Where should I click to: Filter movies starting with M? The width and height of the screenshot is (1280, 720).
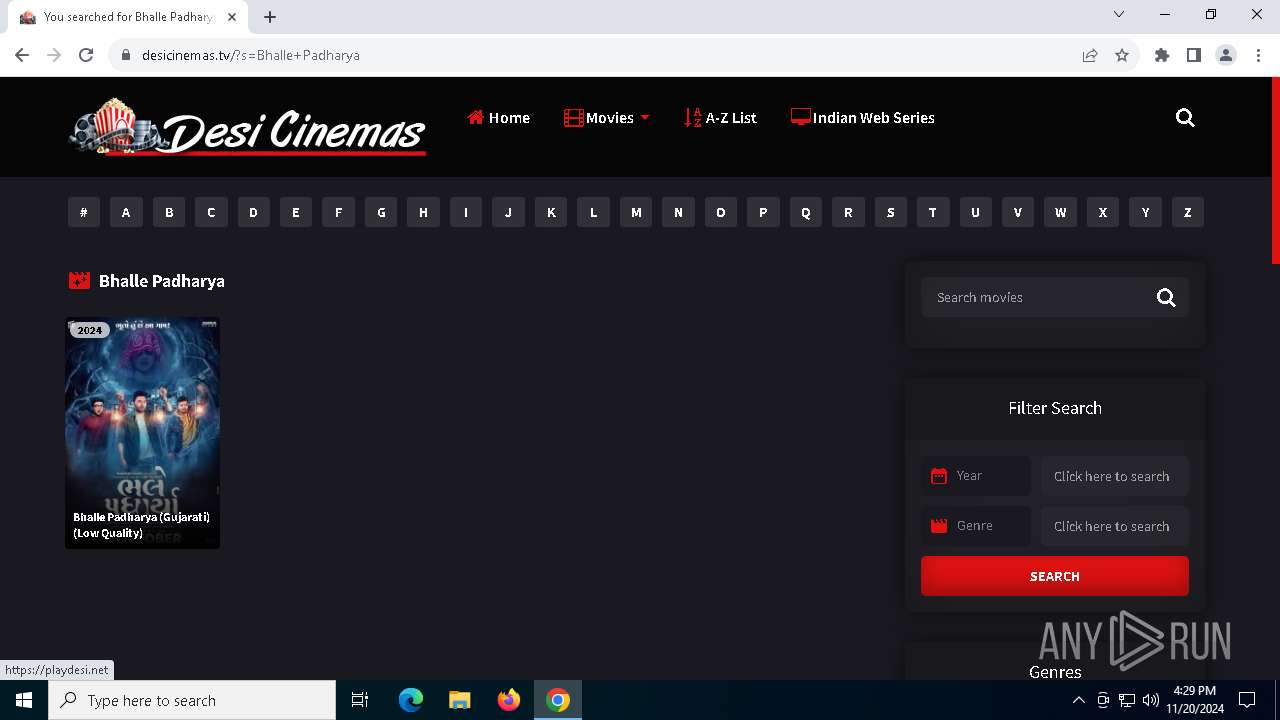coord(636,212)
